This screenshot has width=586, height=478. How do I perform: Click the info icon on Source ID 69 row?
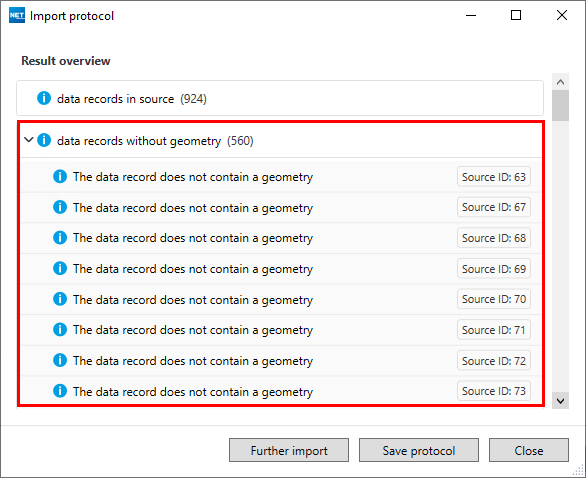[x=60, y=268]
